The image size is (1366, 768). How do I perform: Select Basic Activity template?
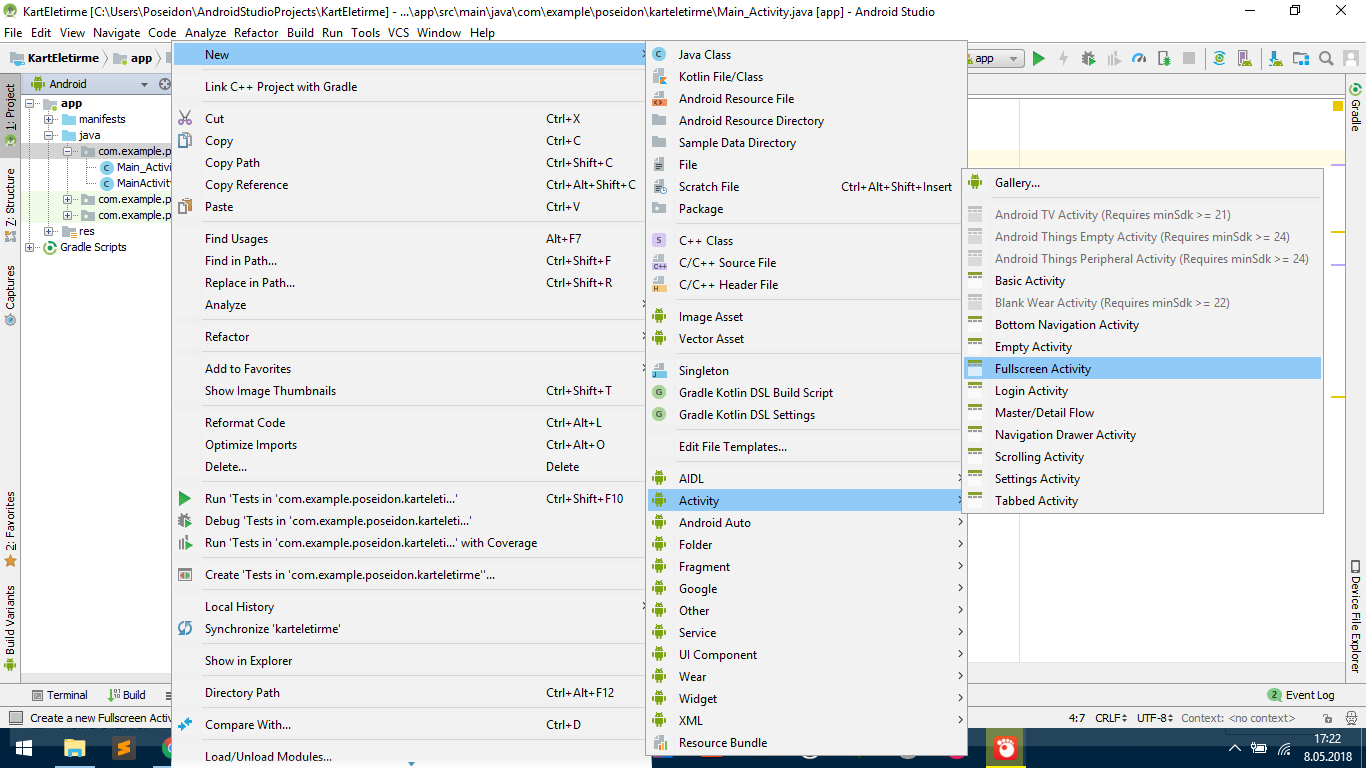1142,281
